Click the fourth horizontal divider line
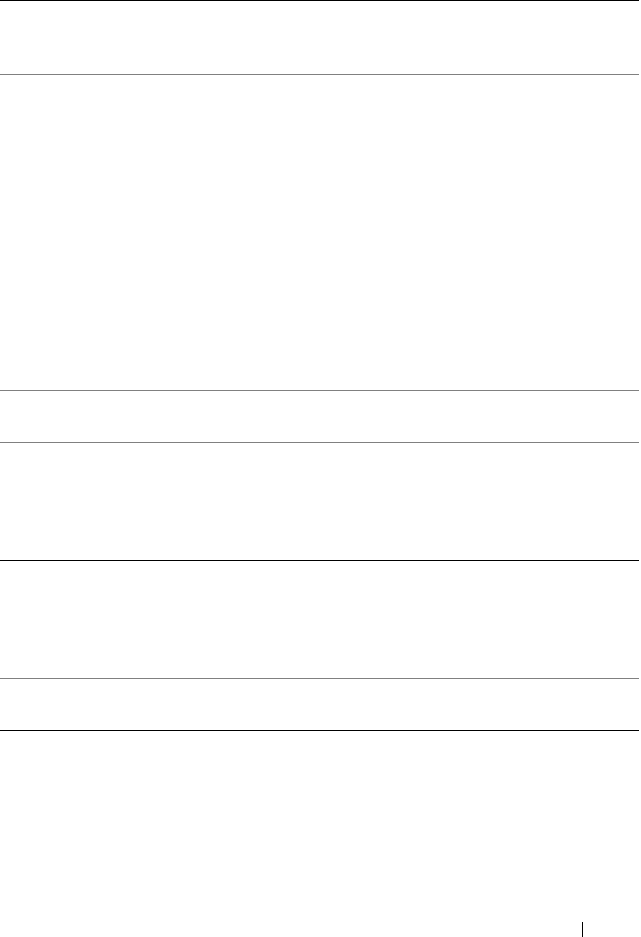 point(320,442)
